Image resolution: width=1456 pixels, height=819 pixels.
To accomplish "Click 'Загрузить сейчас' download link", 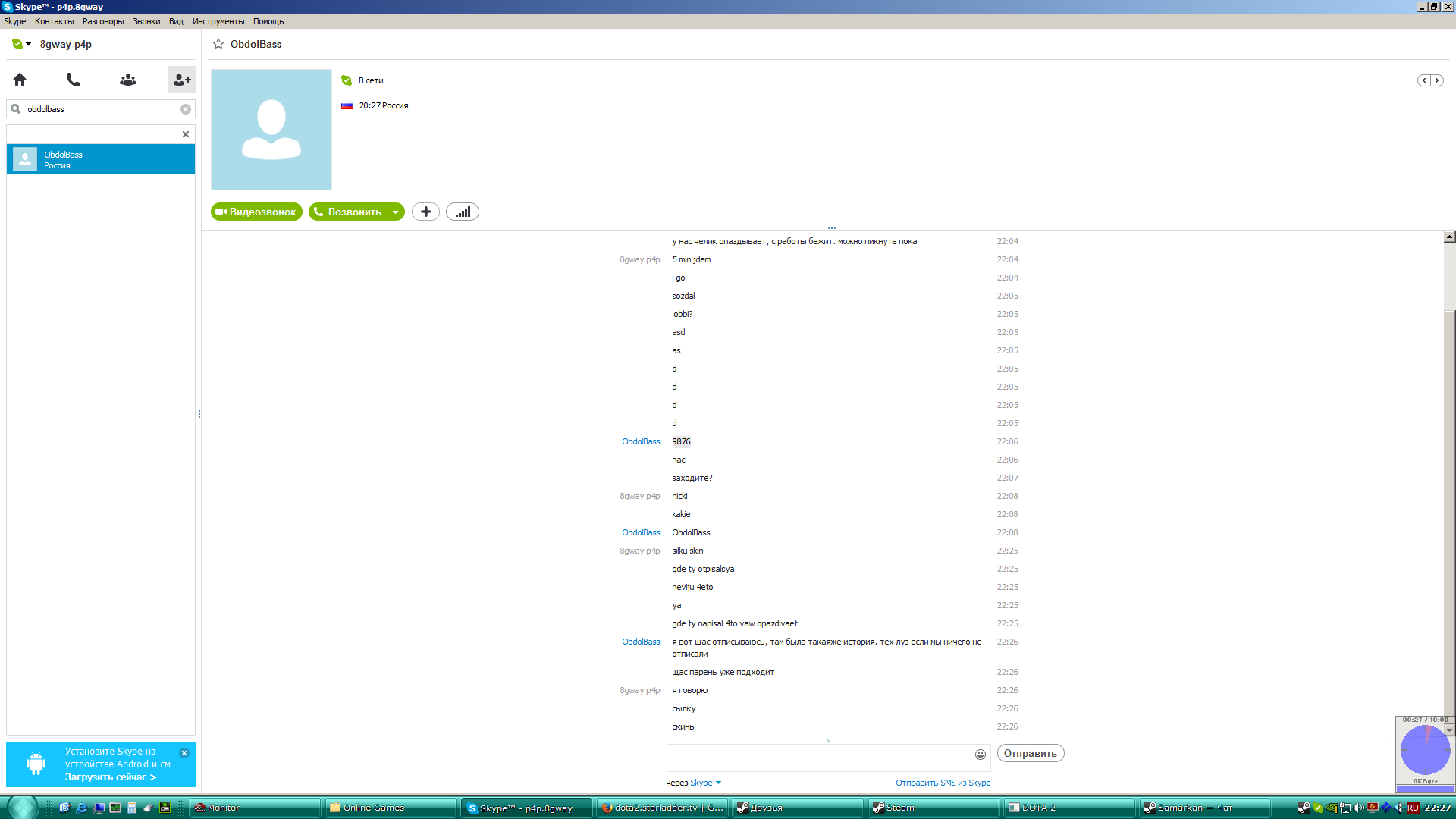I will click(111, 777).
